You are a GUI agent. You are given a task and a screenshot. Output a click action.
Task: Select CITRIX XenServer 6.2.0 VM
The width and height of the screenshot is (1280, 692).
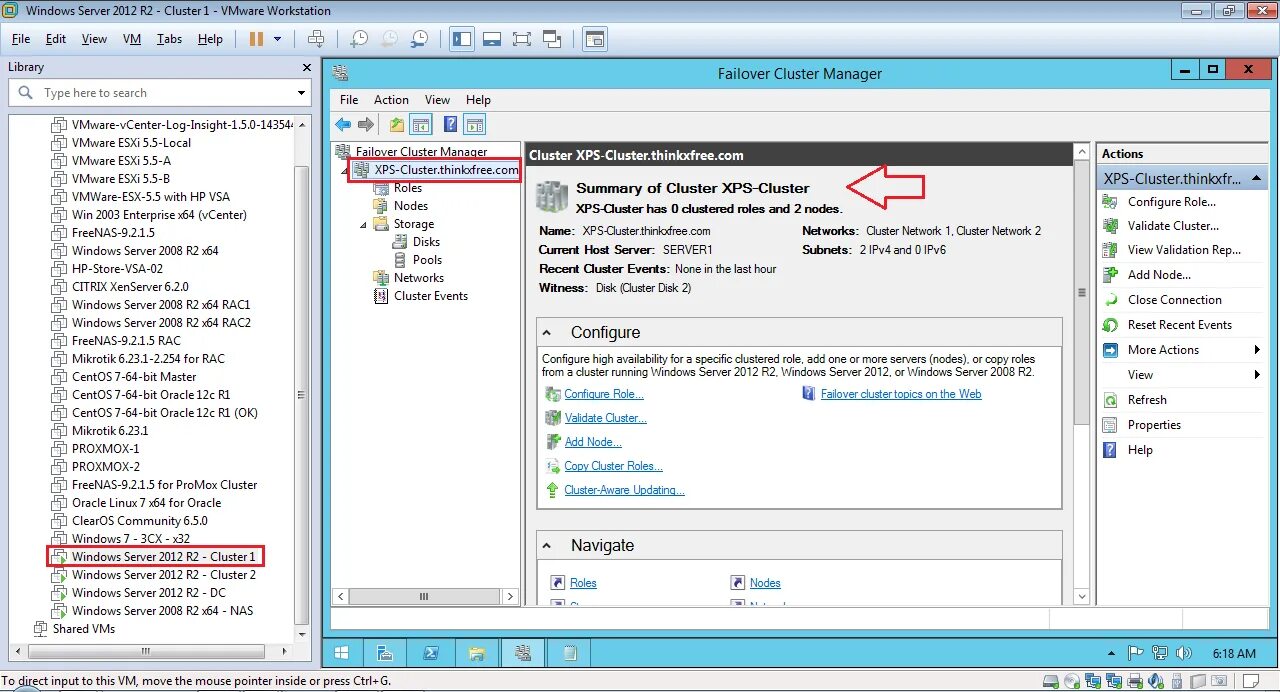point(130,287)
